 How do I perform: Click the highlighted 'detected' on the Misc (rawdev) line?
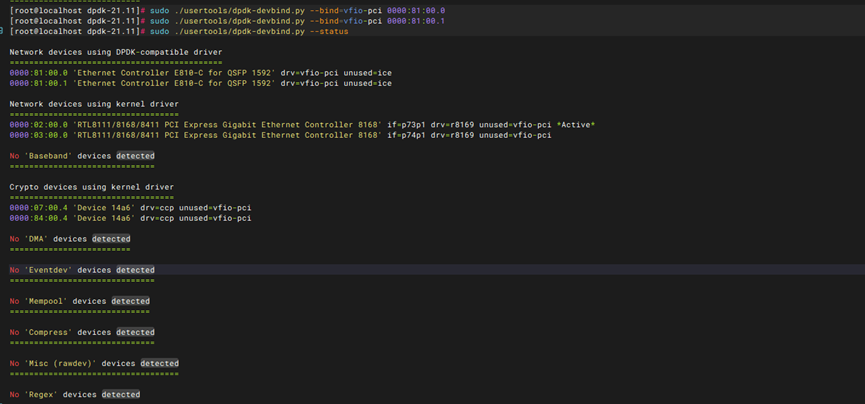point(159,364)
